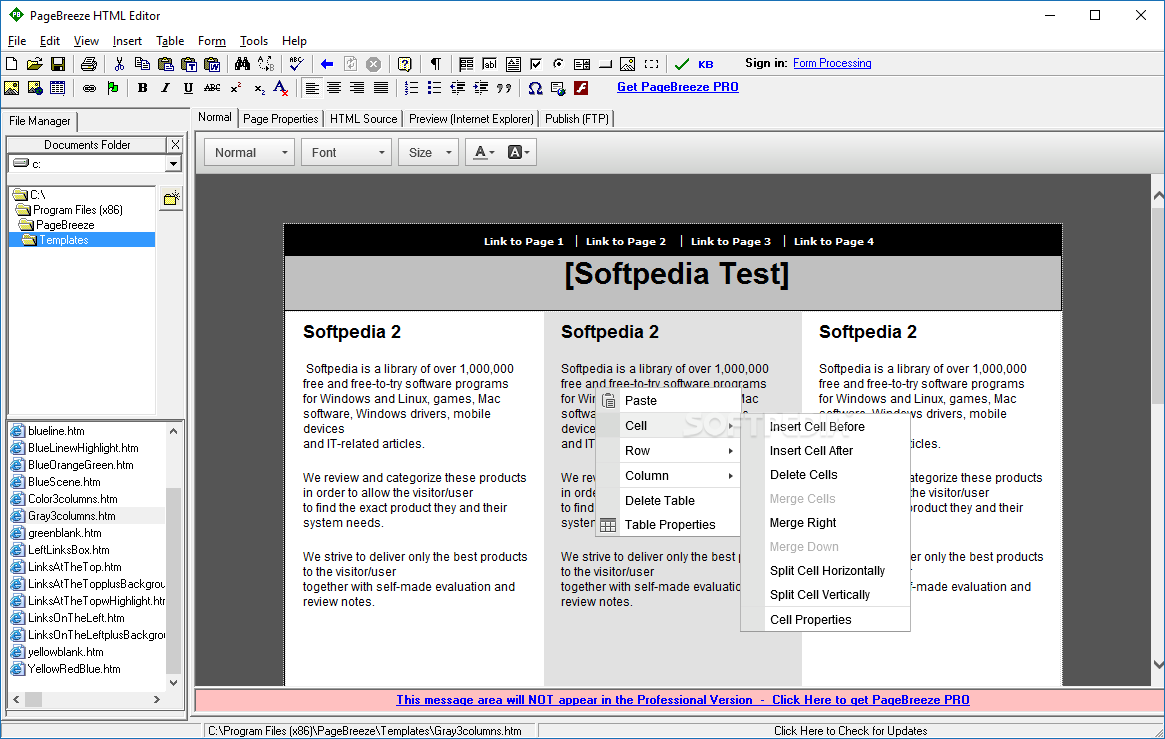Apply bold with the B icon

pos(143,88)
